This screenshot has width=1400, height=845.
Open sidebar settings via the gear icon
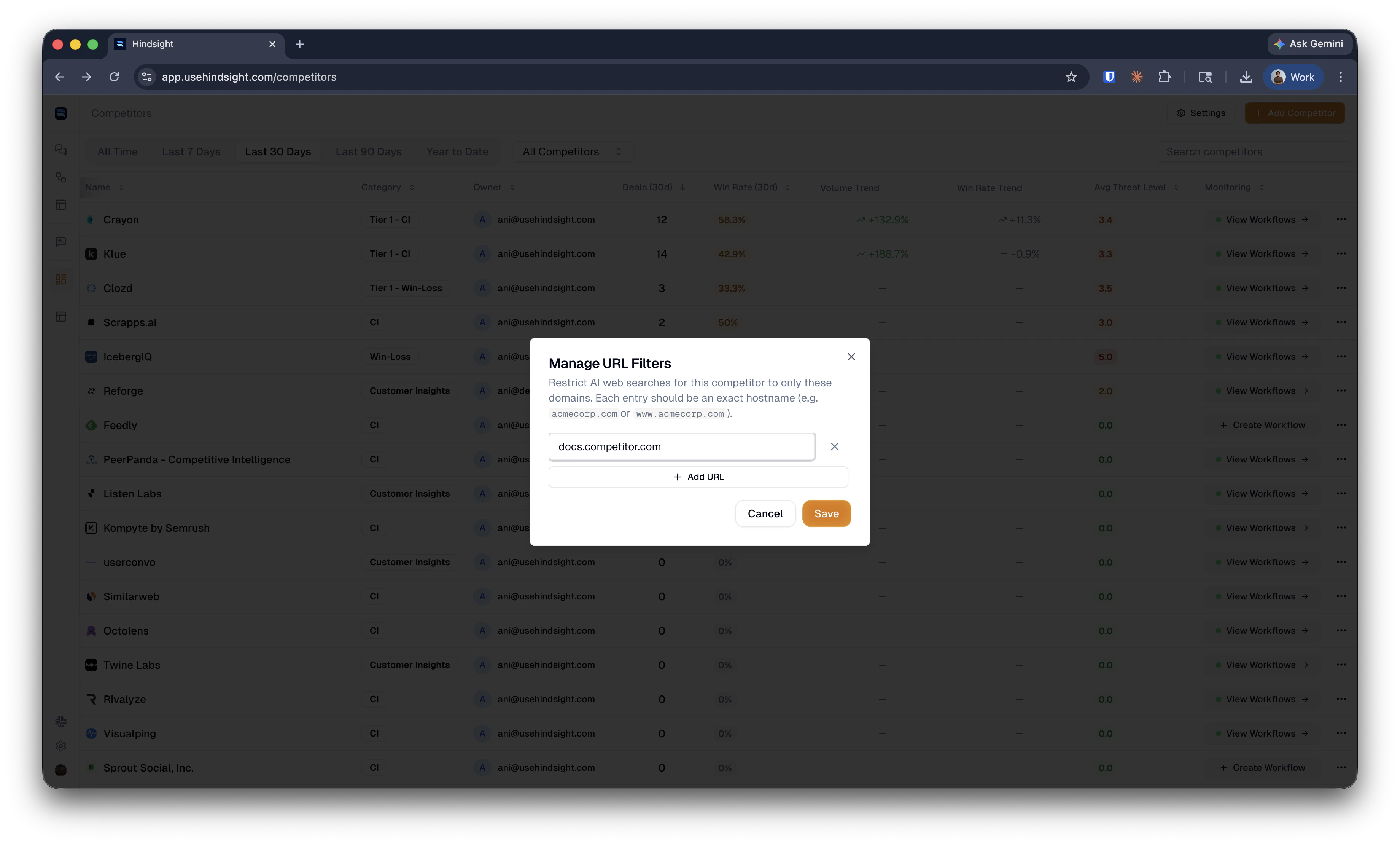click(61, 746)
